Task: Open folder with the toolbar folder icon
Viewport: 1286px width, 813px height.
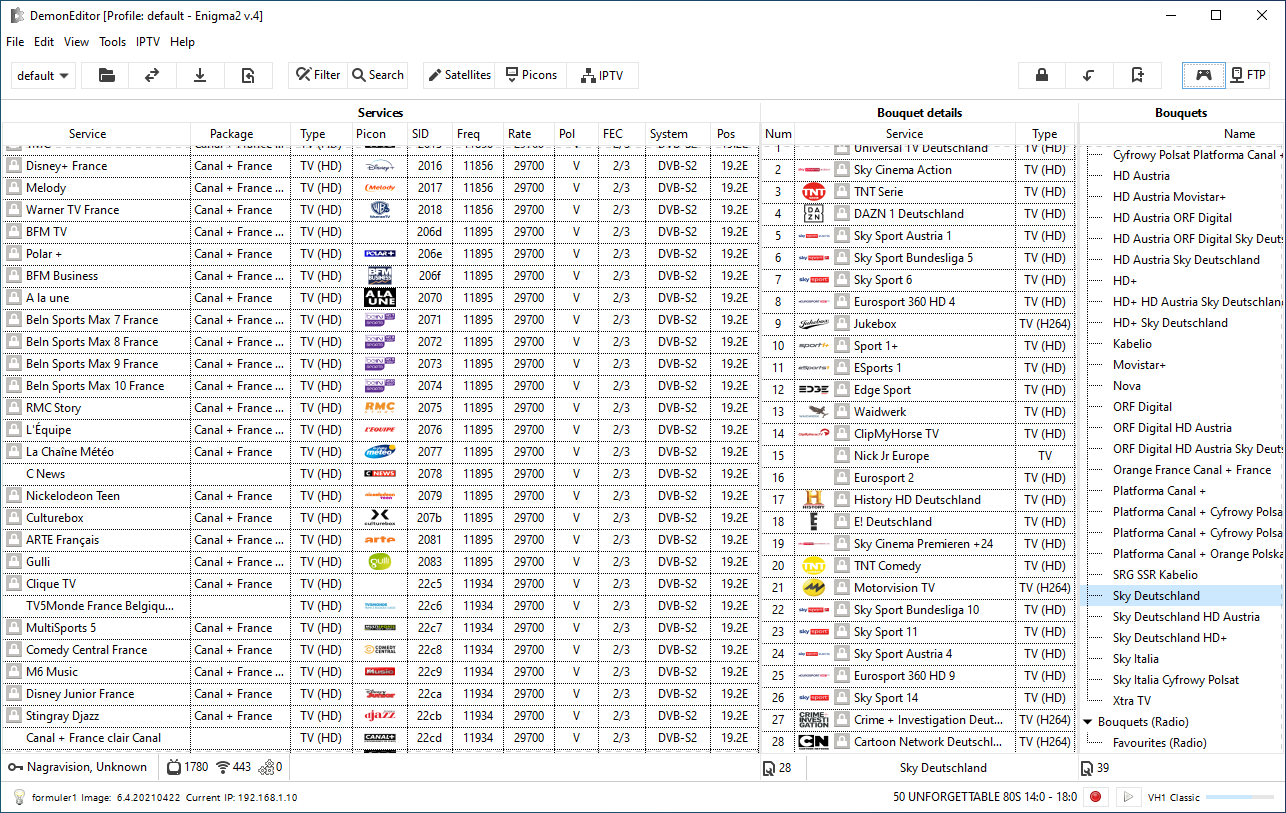Action: (x=105, y=75)
